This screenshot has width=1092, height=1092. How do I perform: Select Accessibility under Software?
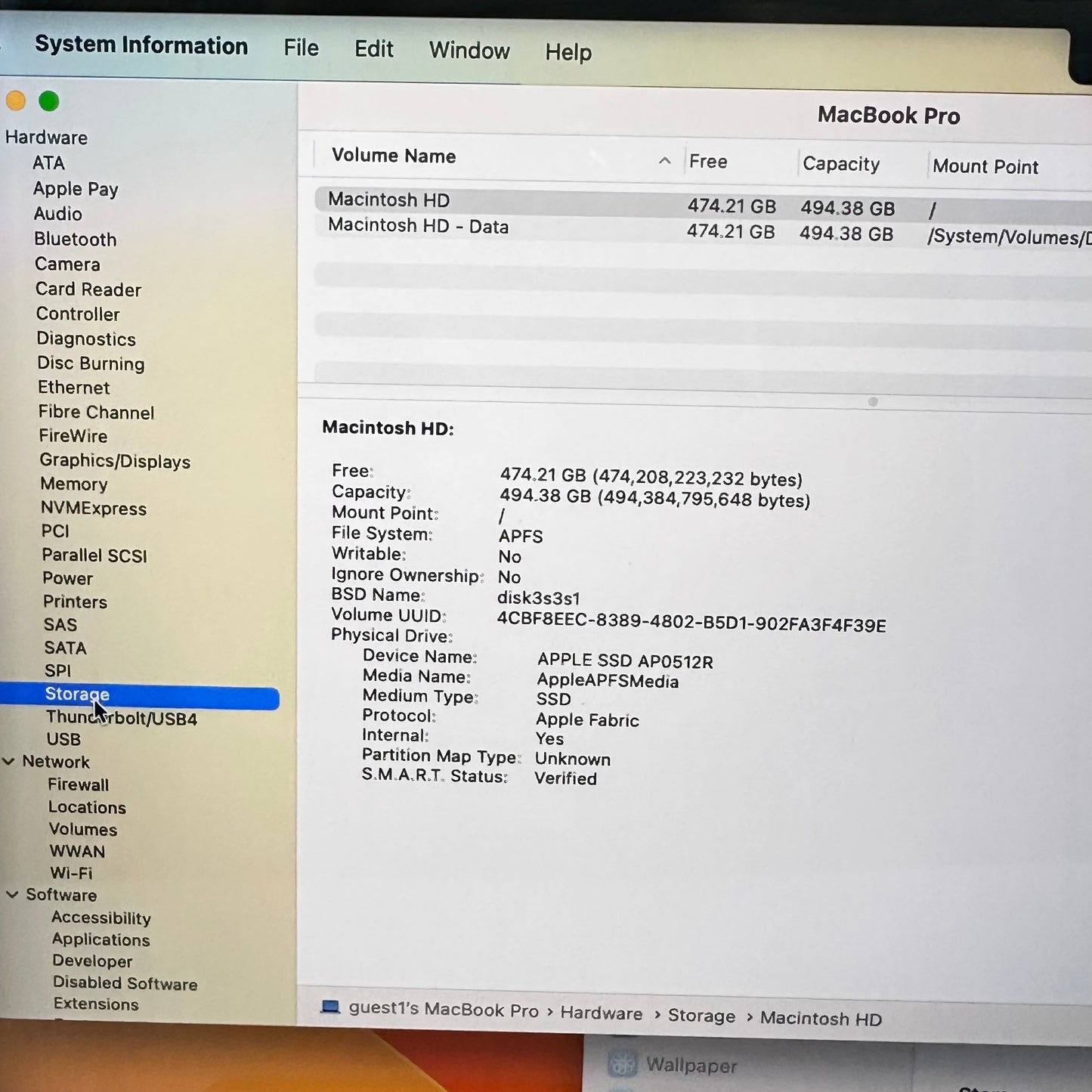tap(101, 918)
